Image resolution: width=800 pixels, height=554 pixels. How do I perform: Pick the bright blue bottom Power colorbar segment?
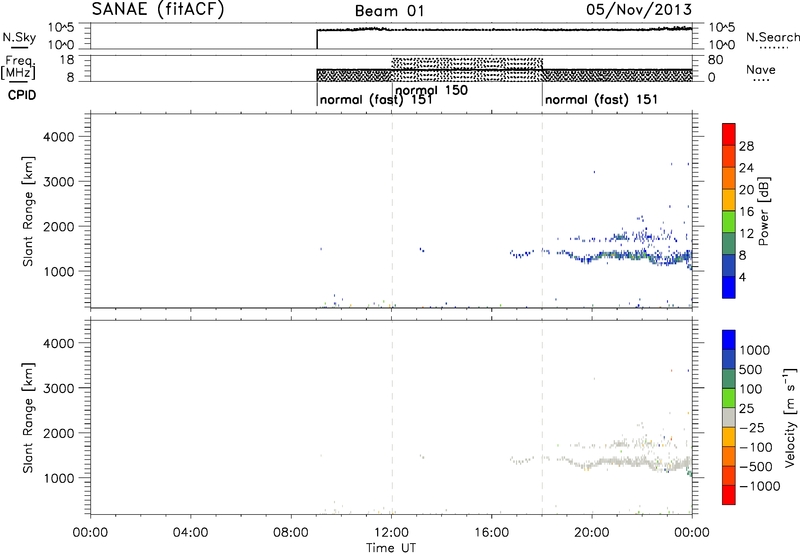tap(729, 287)
